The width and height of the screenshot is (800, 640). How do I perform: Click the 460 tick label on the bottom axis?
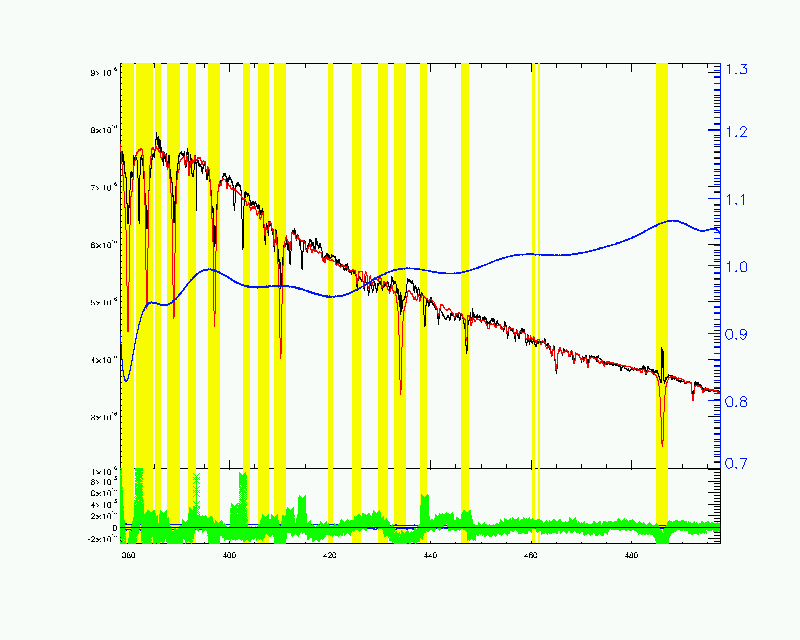point(531,555)
